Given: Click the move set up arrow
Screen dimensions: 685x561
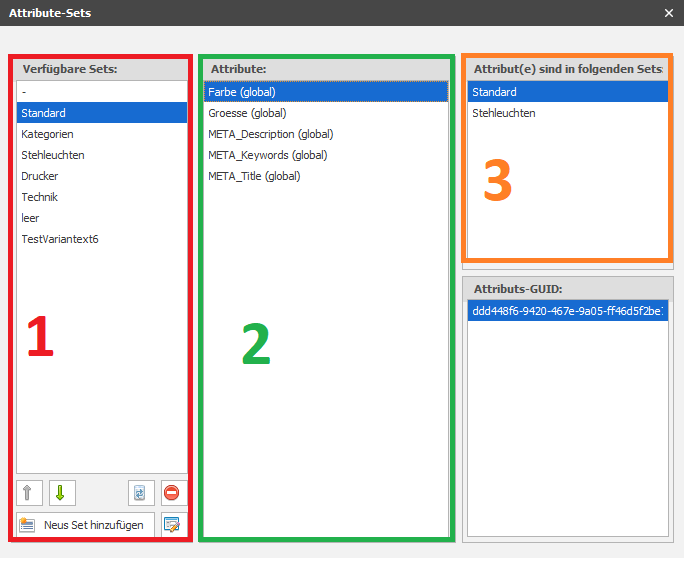Looking at the screenshot, I should coord(28,494).
